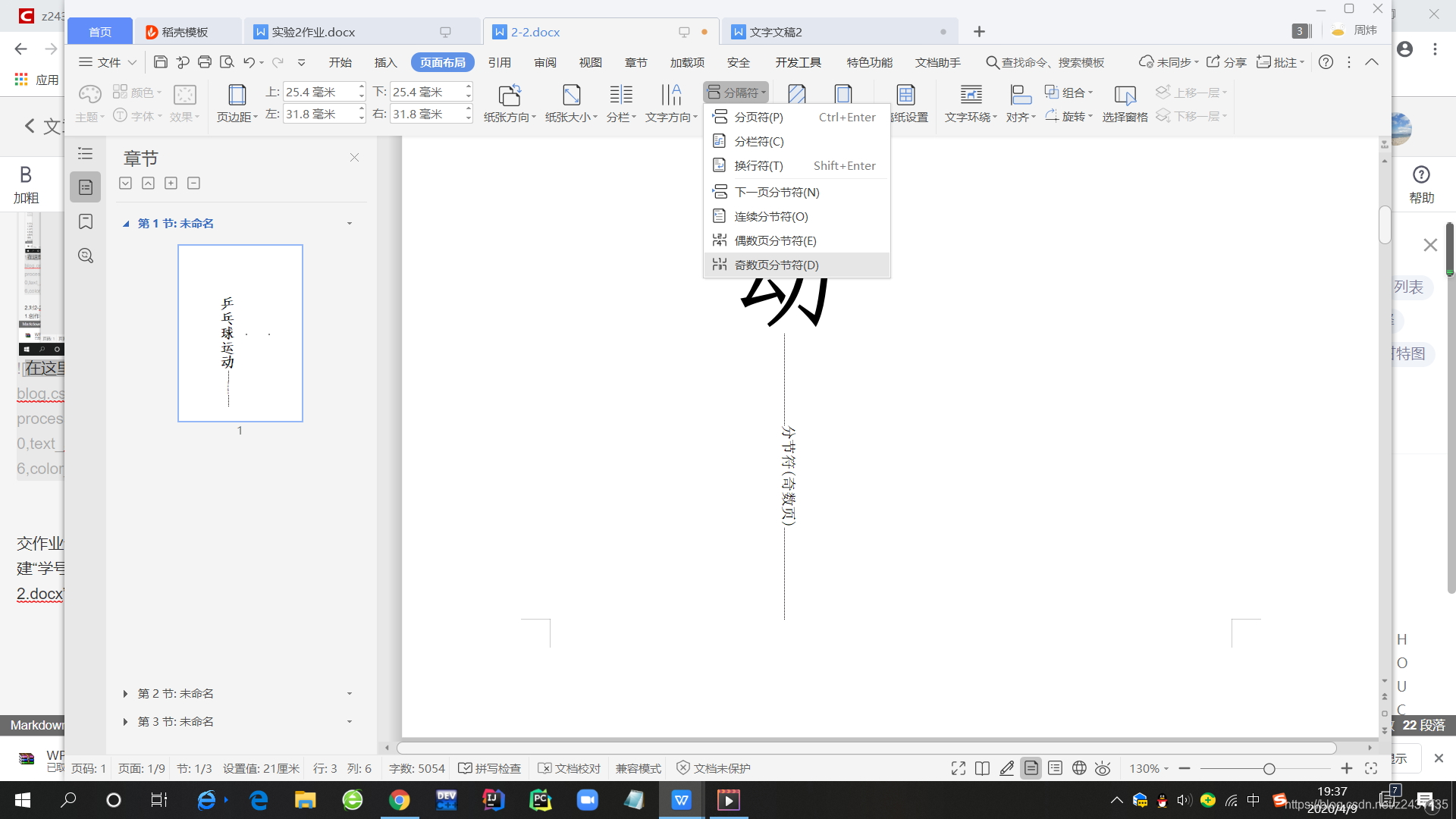Click the 未同步 sync status button
1456x819 pixels.
coord(1169,62)
